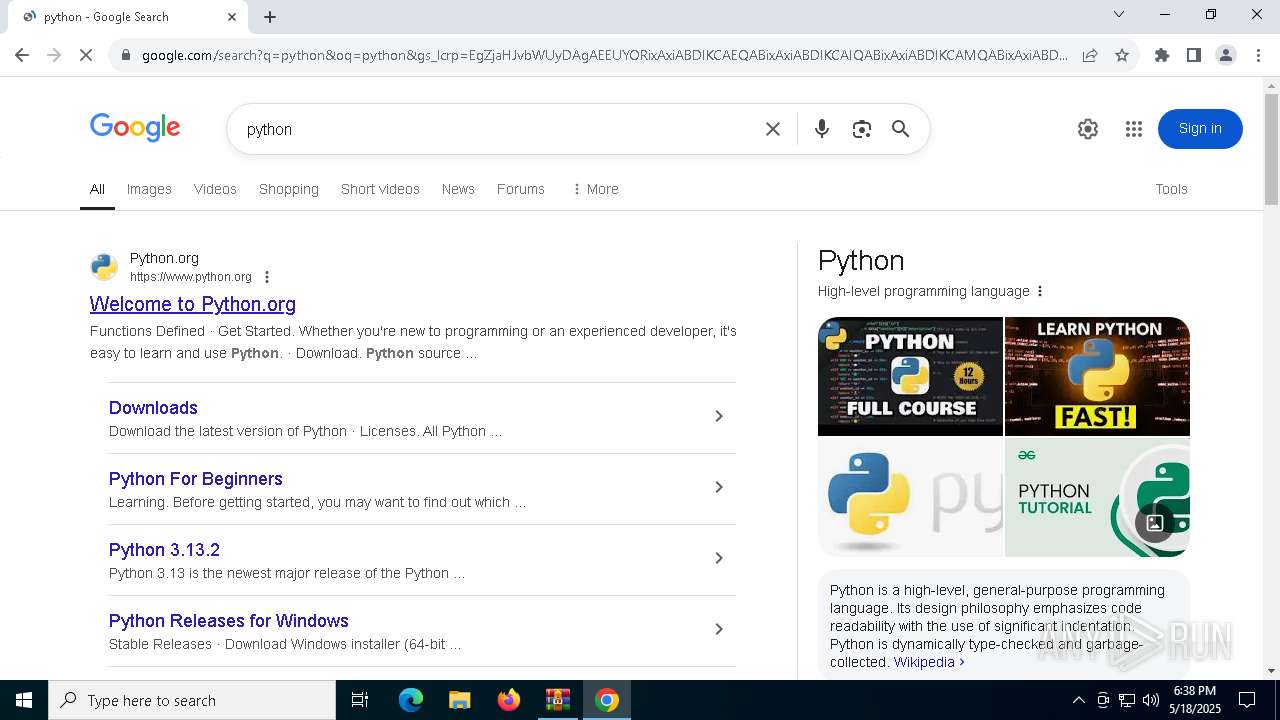Viewport: 1280px width, 720px height.
Task: Expand chevron on Python For Beginners row
Action: 718,487
